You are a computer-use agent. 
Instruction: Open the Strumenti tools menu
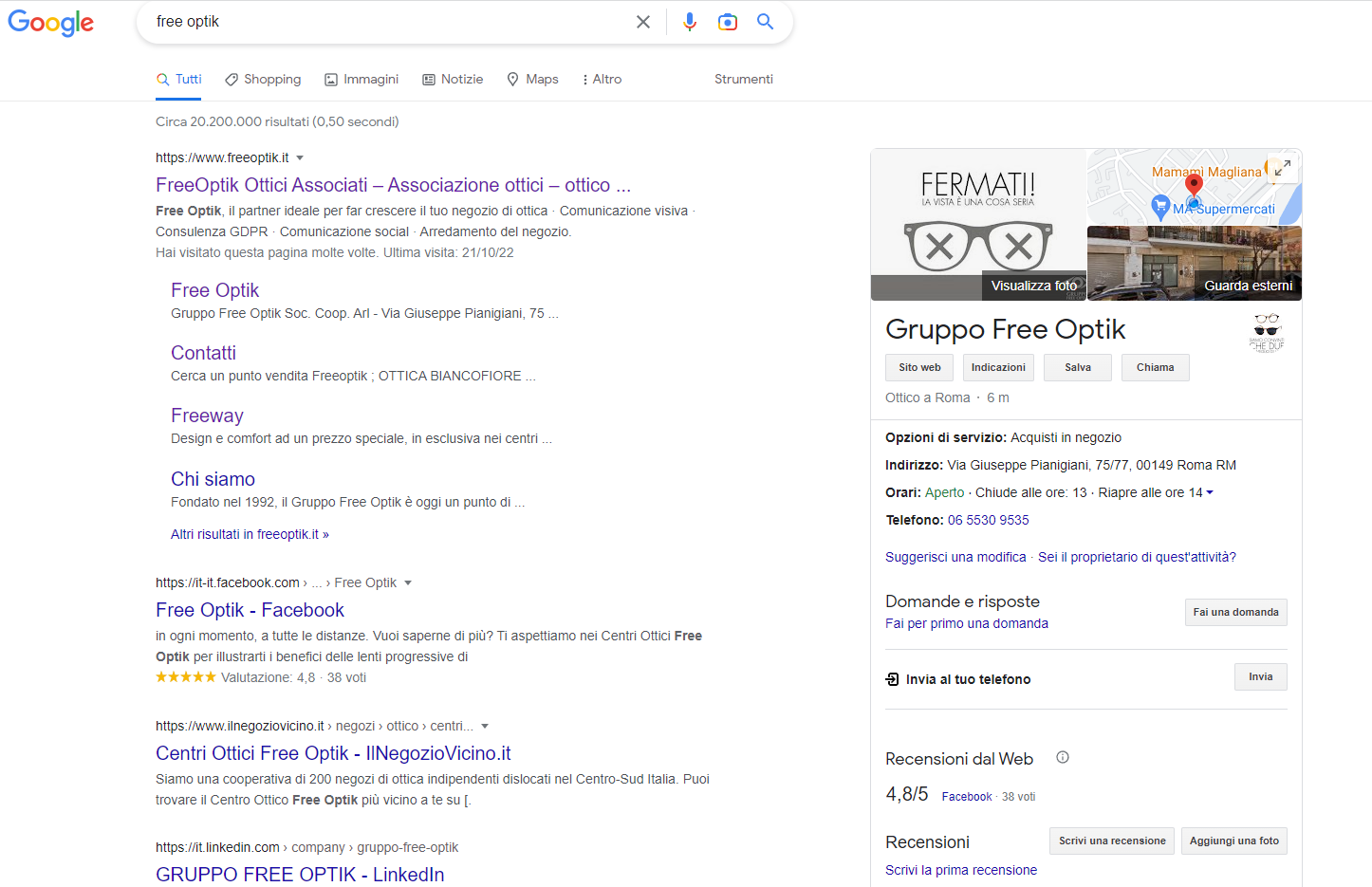click(743, 80)
